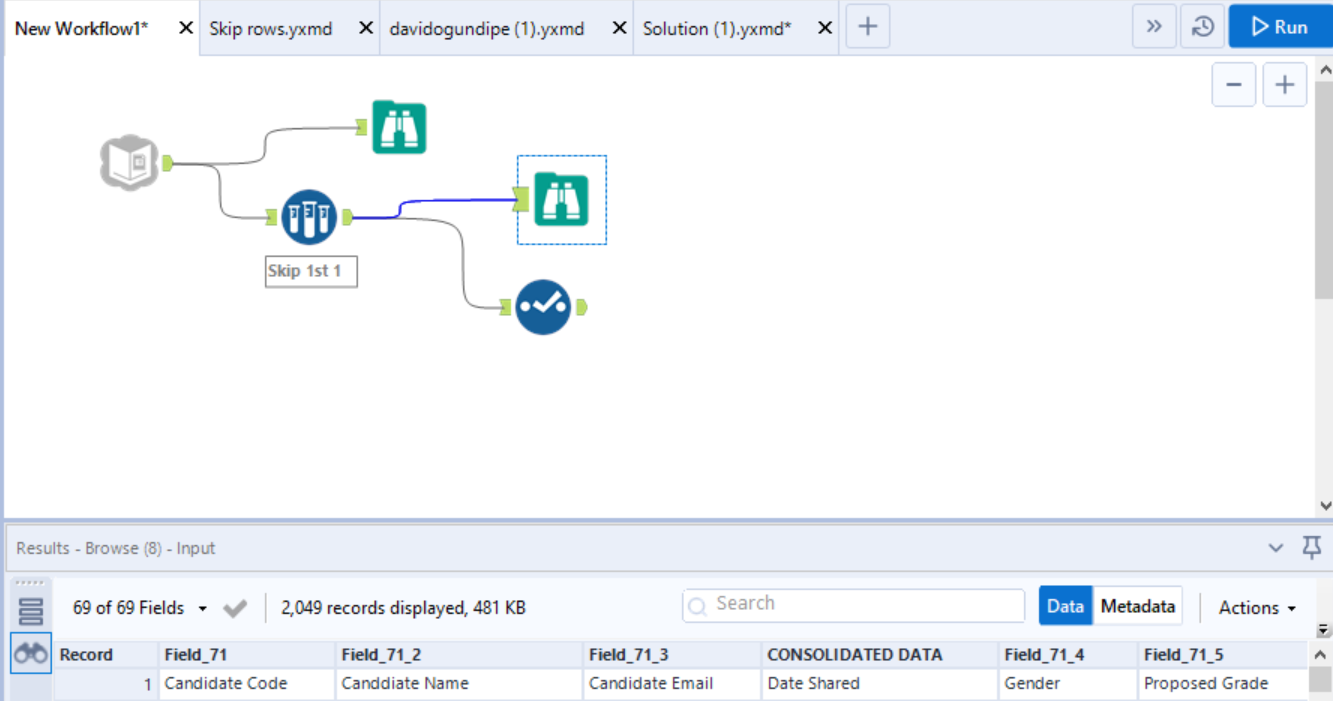Switch to the Skip rows.yxmd tab
Viewport: 1333px width, 701px height.
click(270, 28)
